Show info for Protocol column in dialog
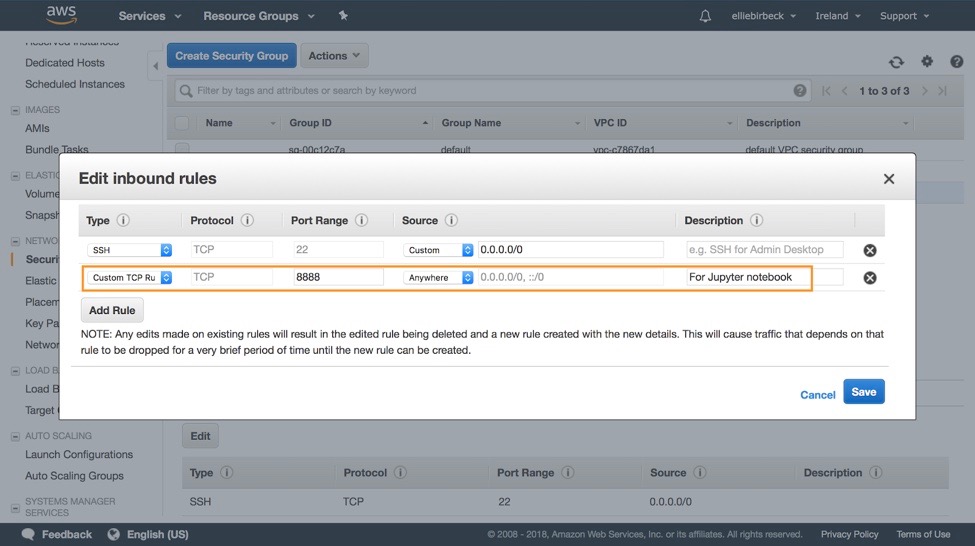This screenshot has width=975, height=546. 247,220
